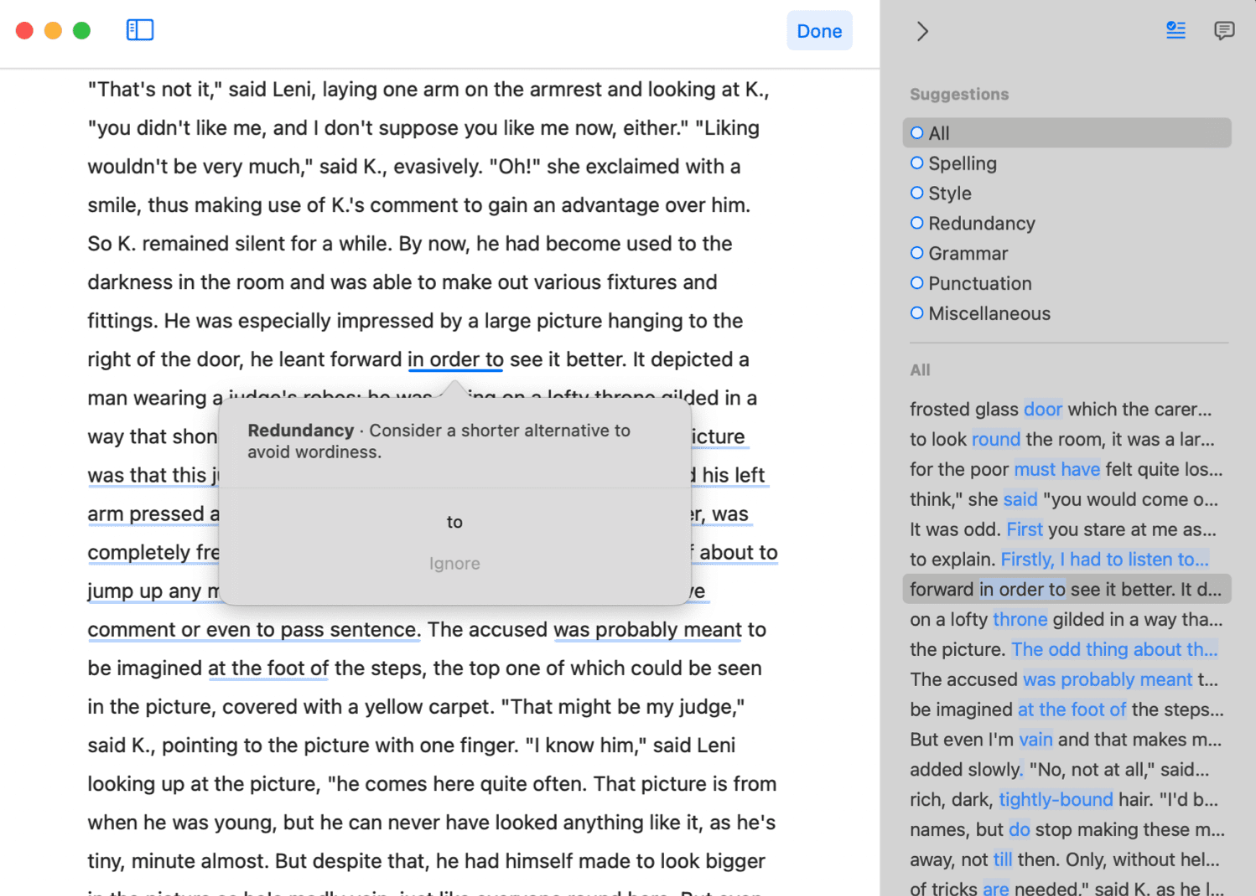Click the yellow minimize window button
1256x896 pixels.
point(53,31)
